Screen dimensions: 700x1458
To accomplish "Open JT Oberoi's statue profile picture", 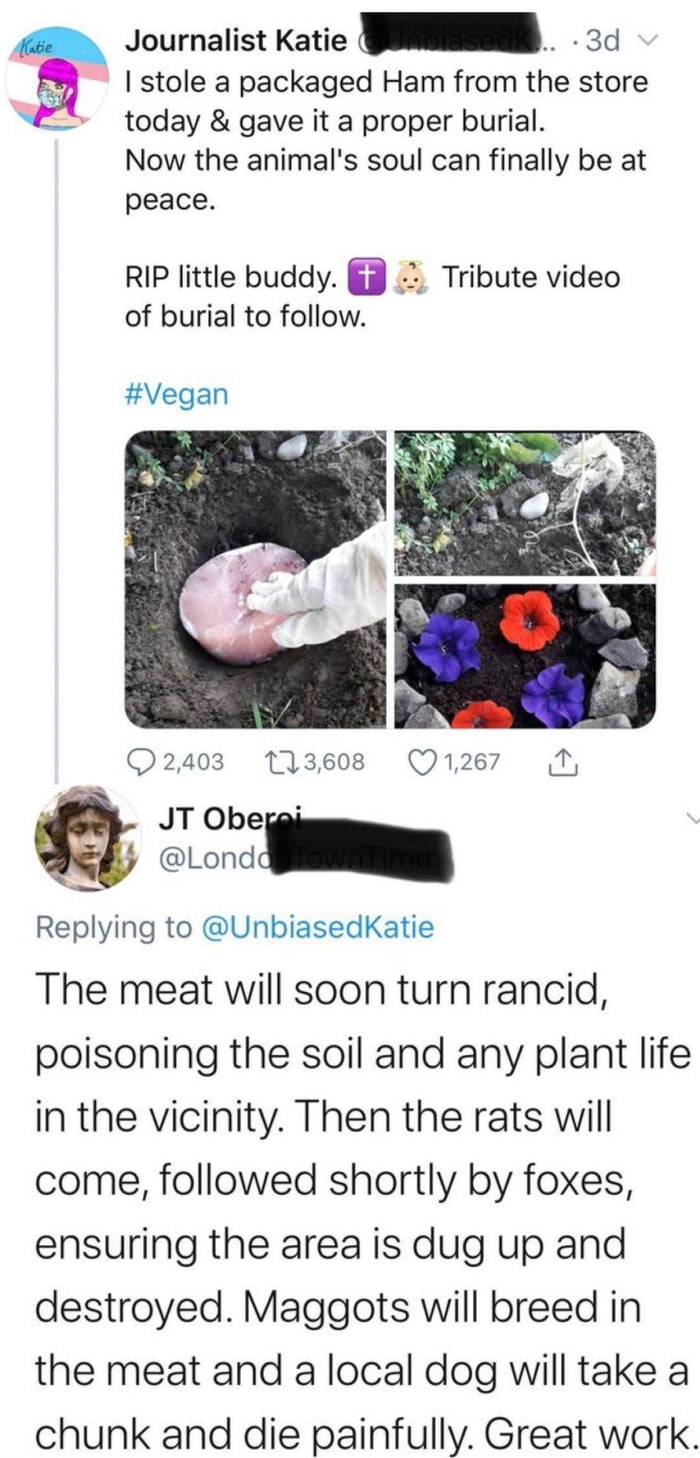I will point(88,838).
